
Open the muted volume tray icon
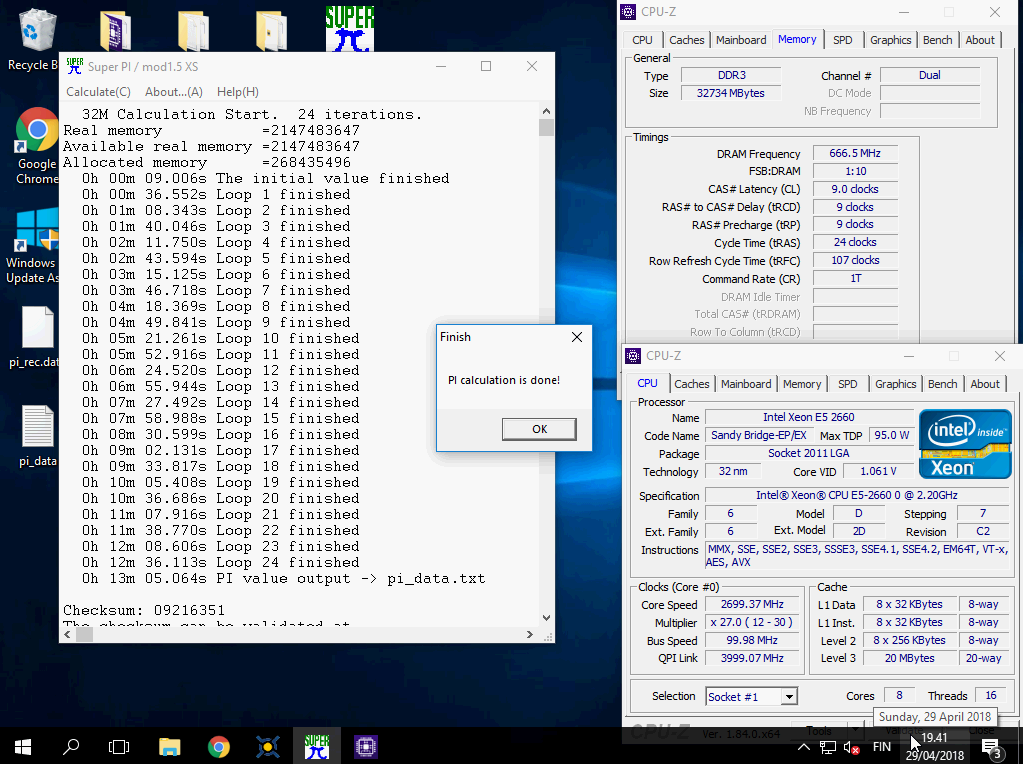851,747
